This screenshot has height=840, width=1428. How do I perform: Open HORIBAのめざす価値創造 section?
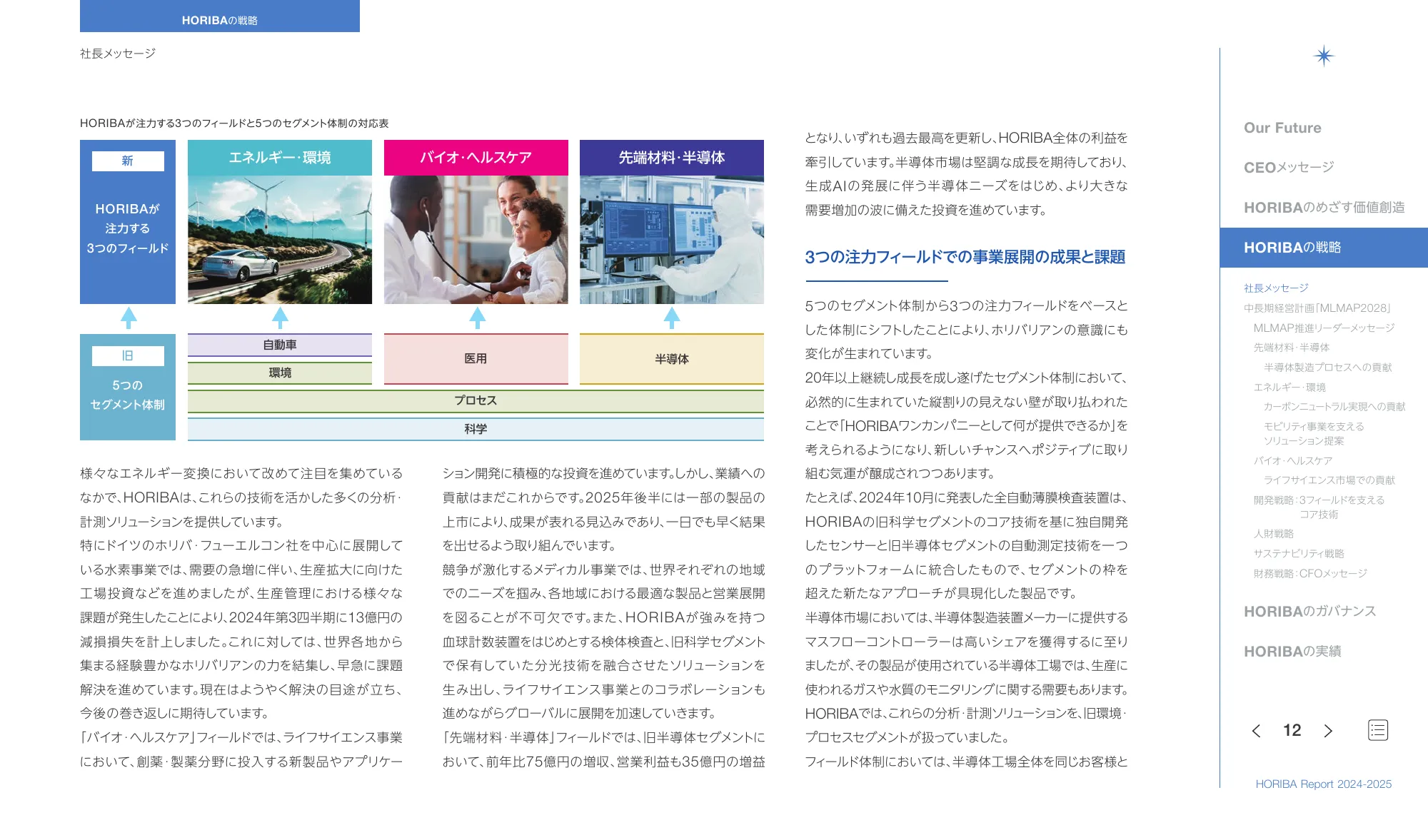coord(1323,208)
